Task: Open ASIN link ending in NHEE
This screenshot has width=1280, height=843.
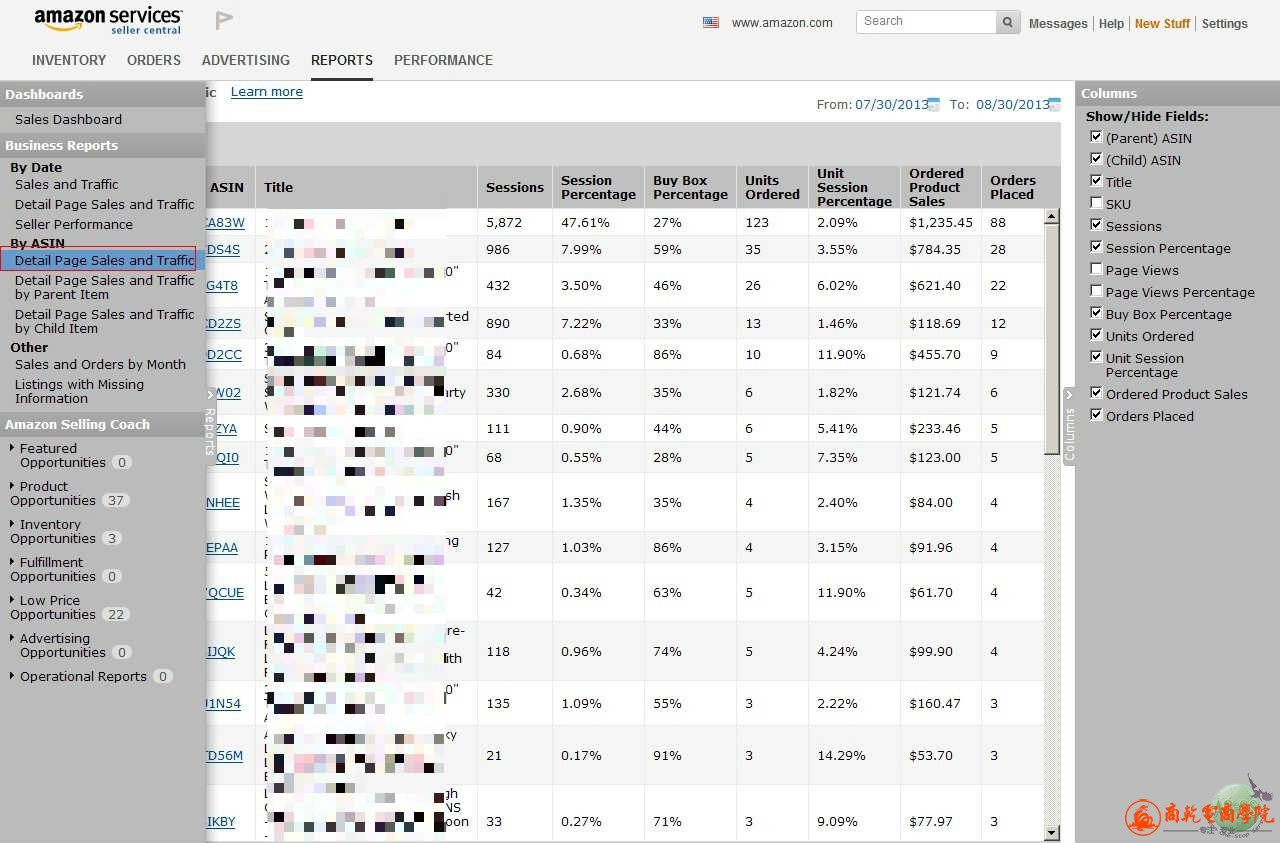Action: (x=223, y=502)
